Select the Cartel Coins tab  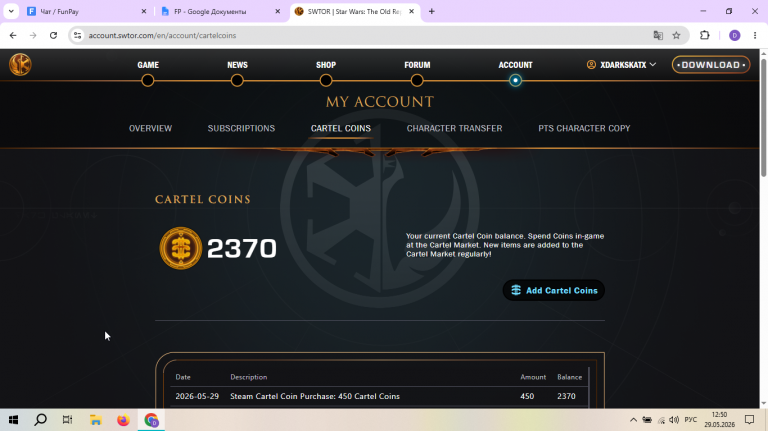[x=341, y=128]
